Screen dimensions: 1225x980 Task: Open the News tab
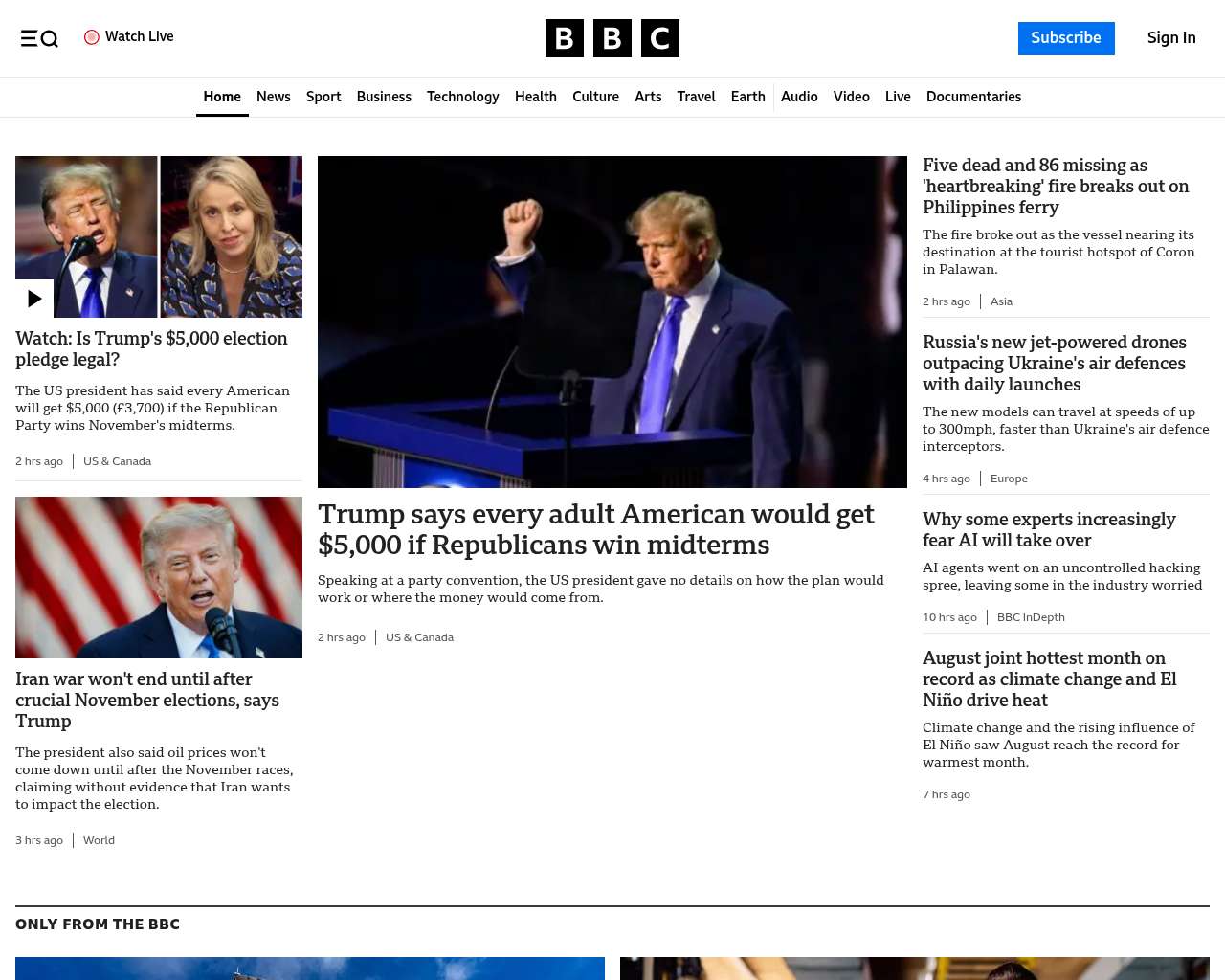(x=274, y=97)
